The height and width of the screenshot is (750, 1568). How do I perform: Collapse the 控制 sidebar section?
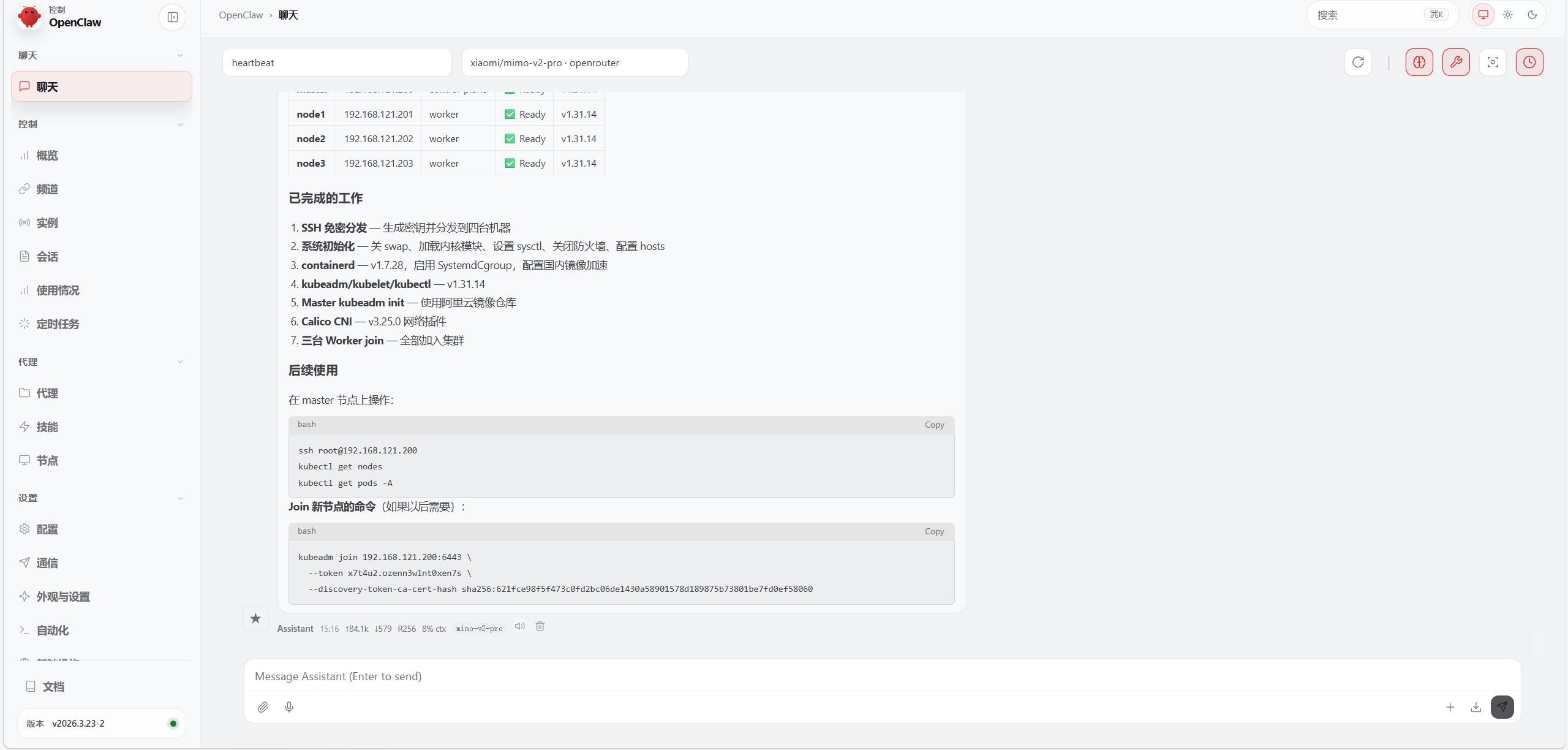tap(180, 124)
